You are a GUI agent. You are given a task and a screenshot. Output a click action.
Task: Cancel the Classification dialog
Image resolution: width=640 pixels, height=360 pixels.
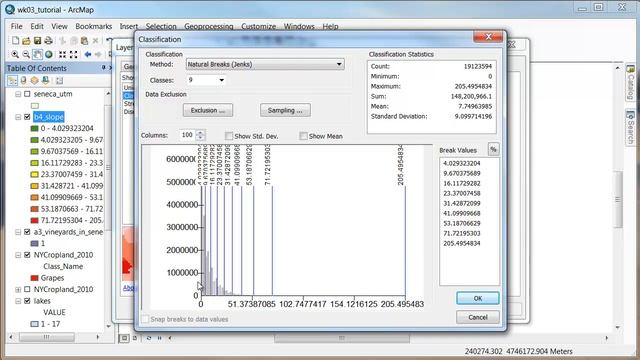click(478, 317)
